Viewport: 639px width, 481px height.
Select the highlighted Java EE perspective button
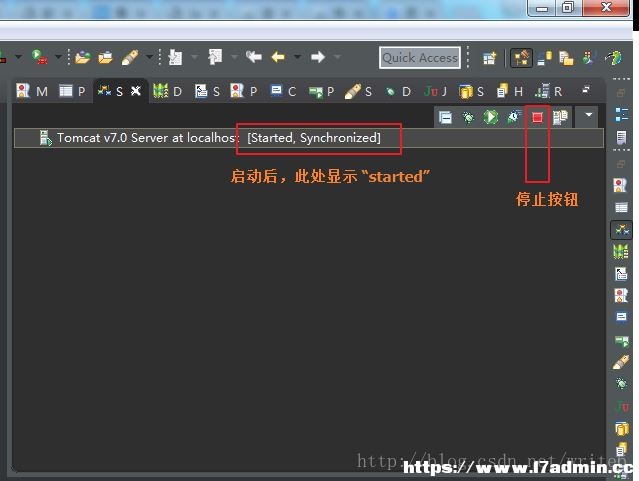[521, 57]
